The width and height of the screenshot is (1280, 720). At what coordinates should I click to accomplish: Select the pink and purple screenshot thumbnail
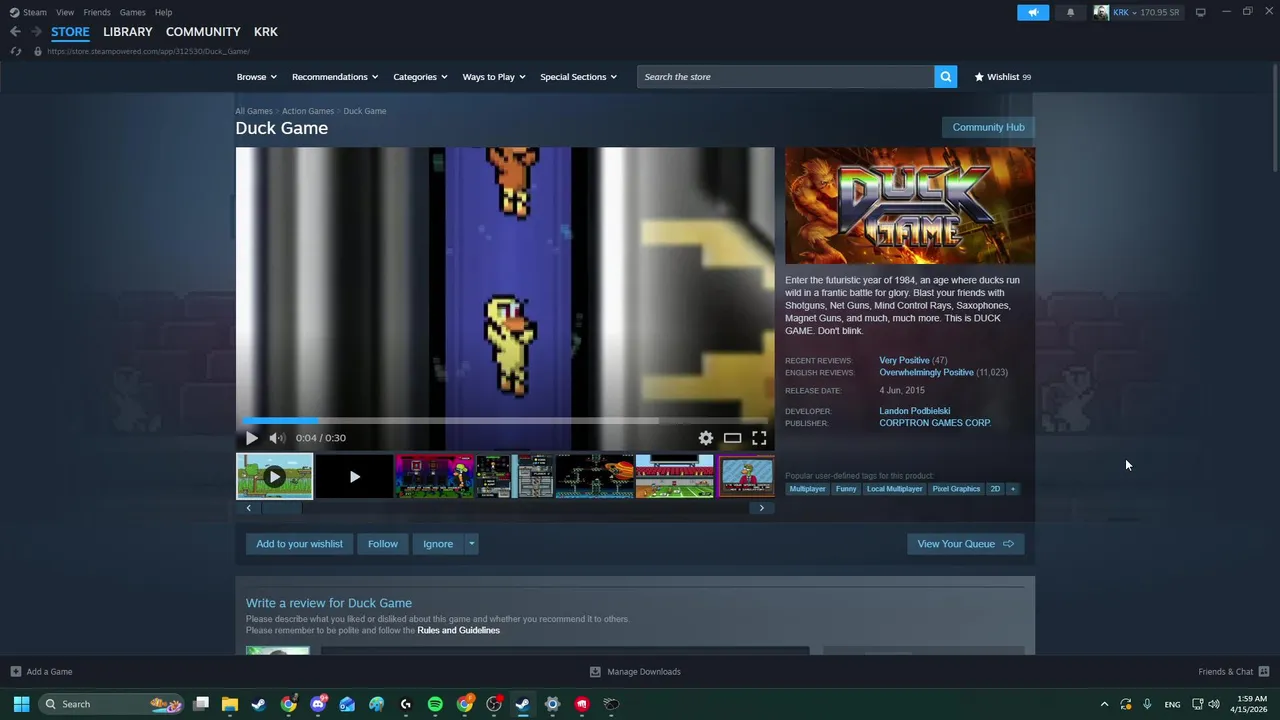point(434,476)
